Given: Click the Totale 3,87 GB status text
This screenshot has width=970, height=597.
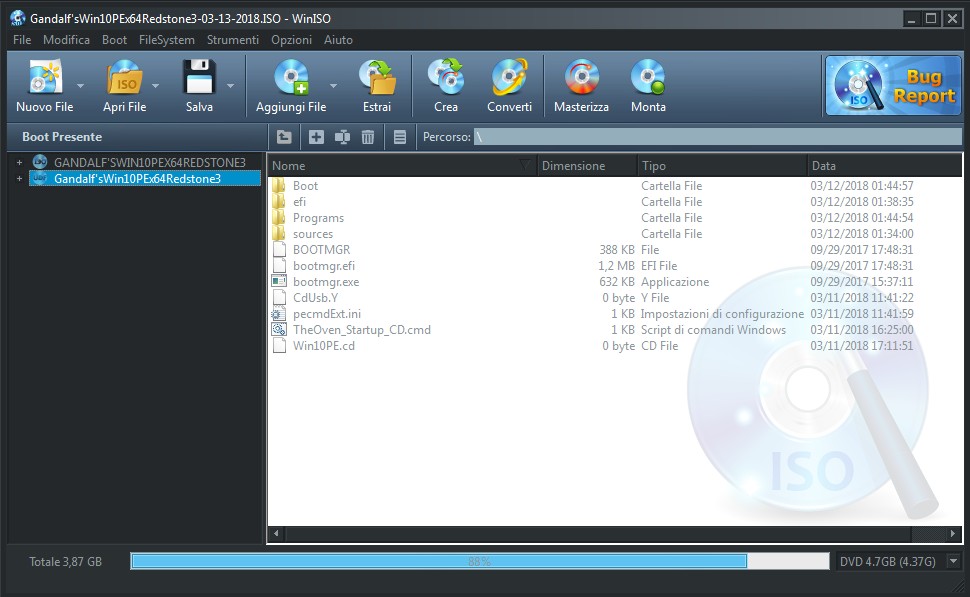Looking at the screenshot, I should [66, 562].
